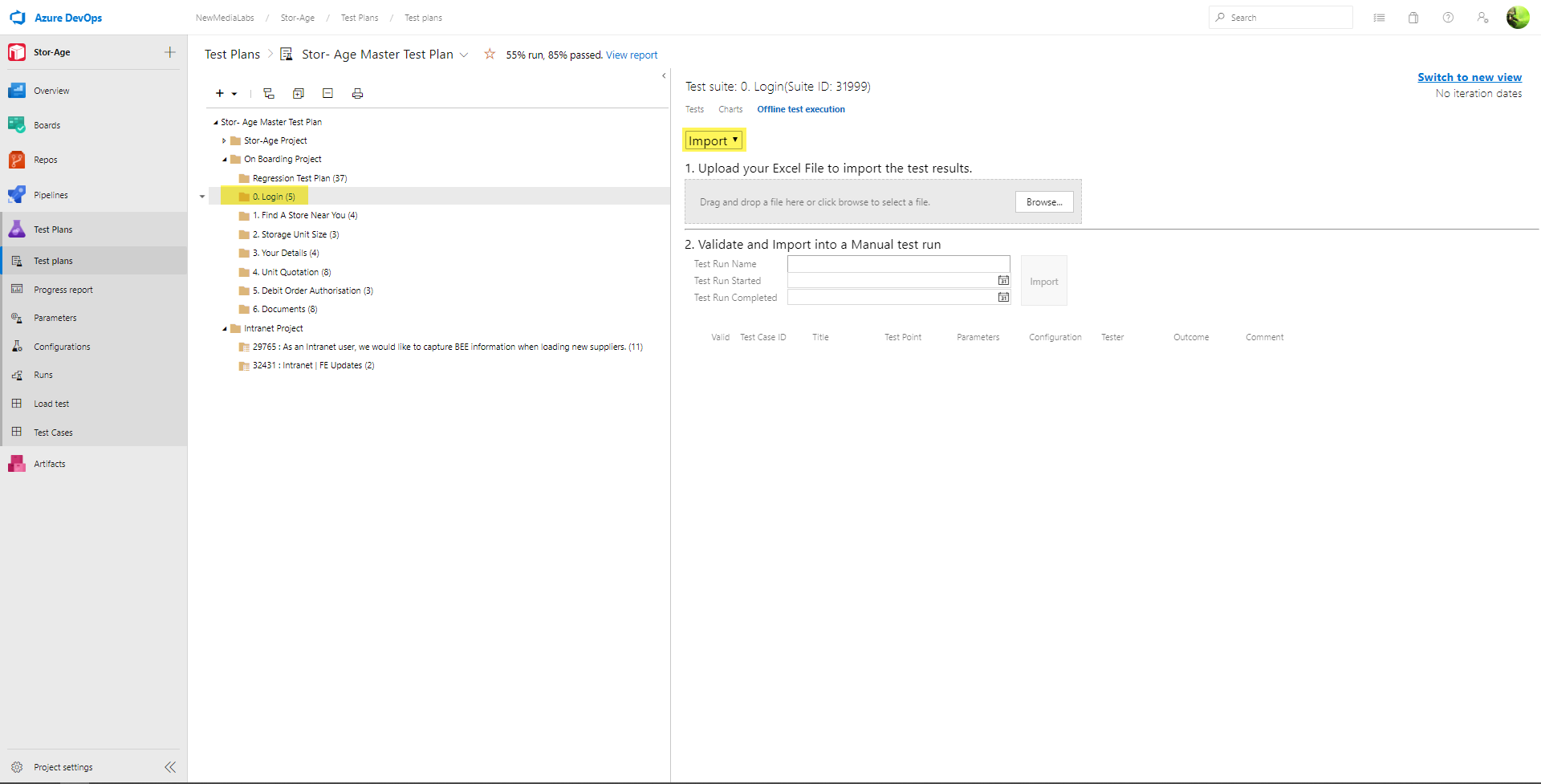Collapse the sidebar with double-chevron icon
Viewport: 1541px width, 784px height.
click(170, 767)
